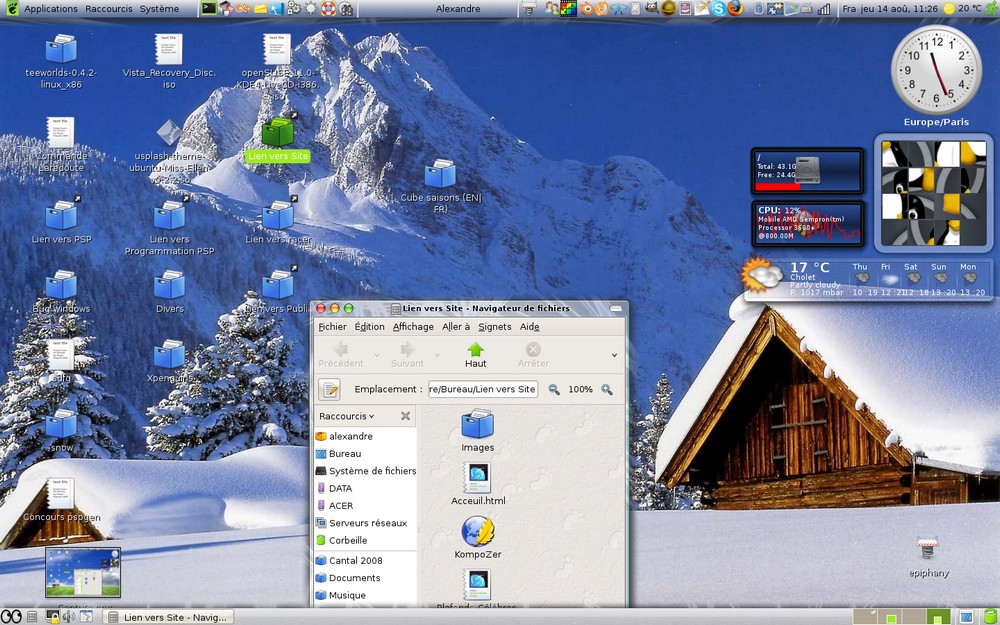Click the zoom out magnifier icon
1000x625 pixels.
[554, 389]
